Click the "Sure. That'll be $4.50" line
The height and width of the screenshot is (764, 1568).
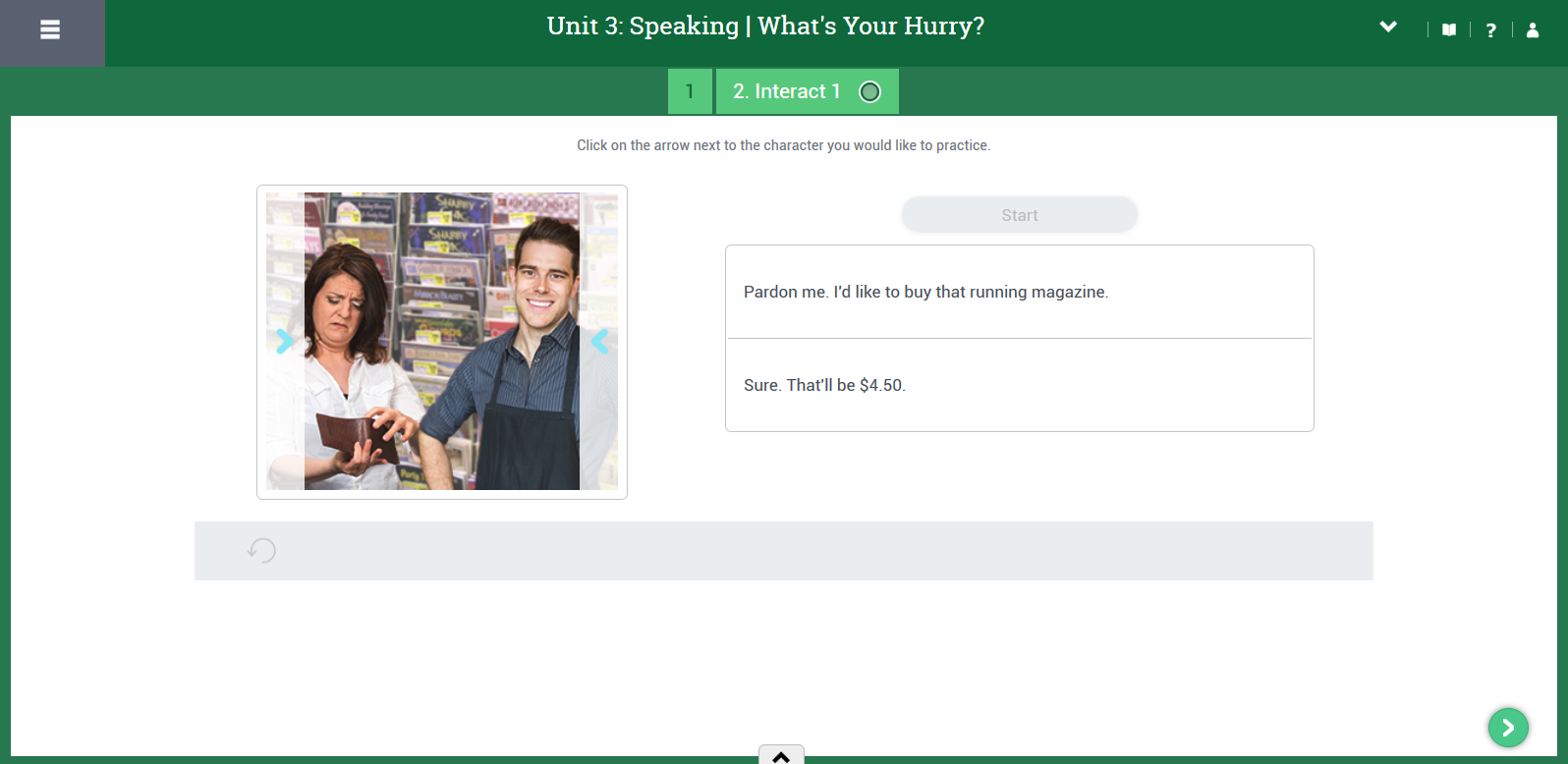pyautogui.click(x=824, y=385)
